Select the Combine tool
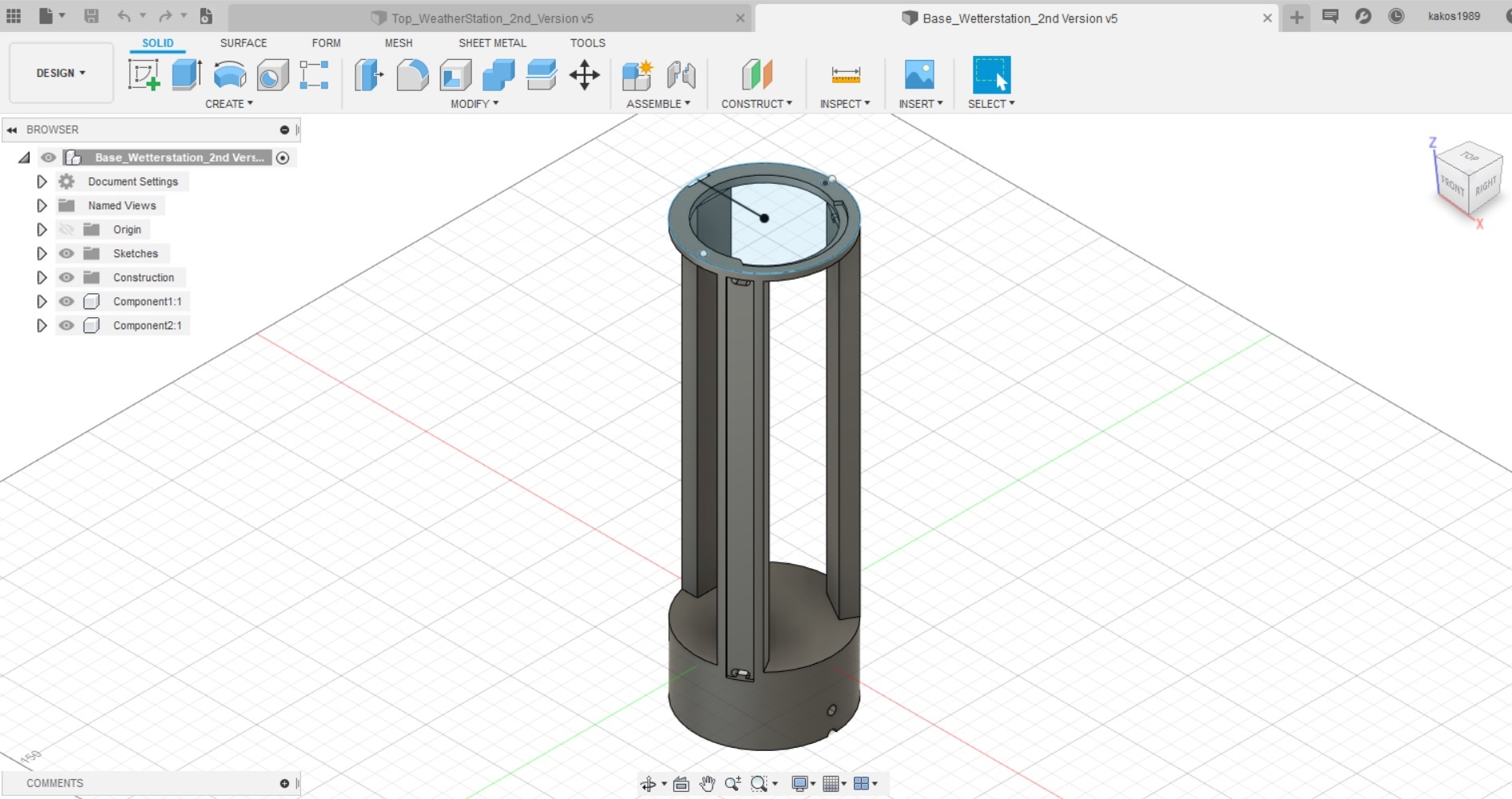Viewport: 1512px width, 799px height. pos(498,75)
